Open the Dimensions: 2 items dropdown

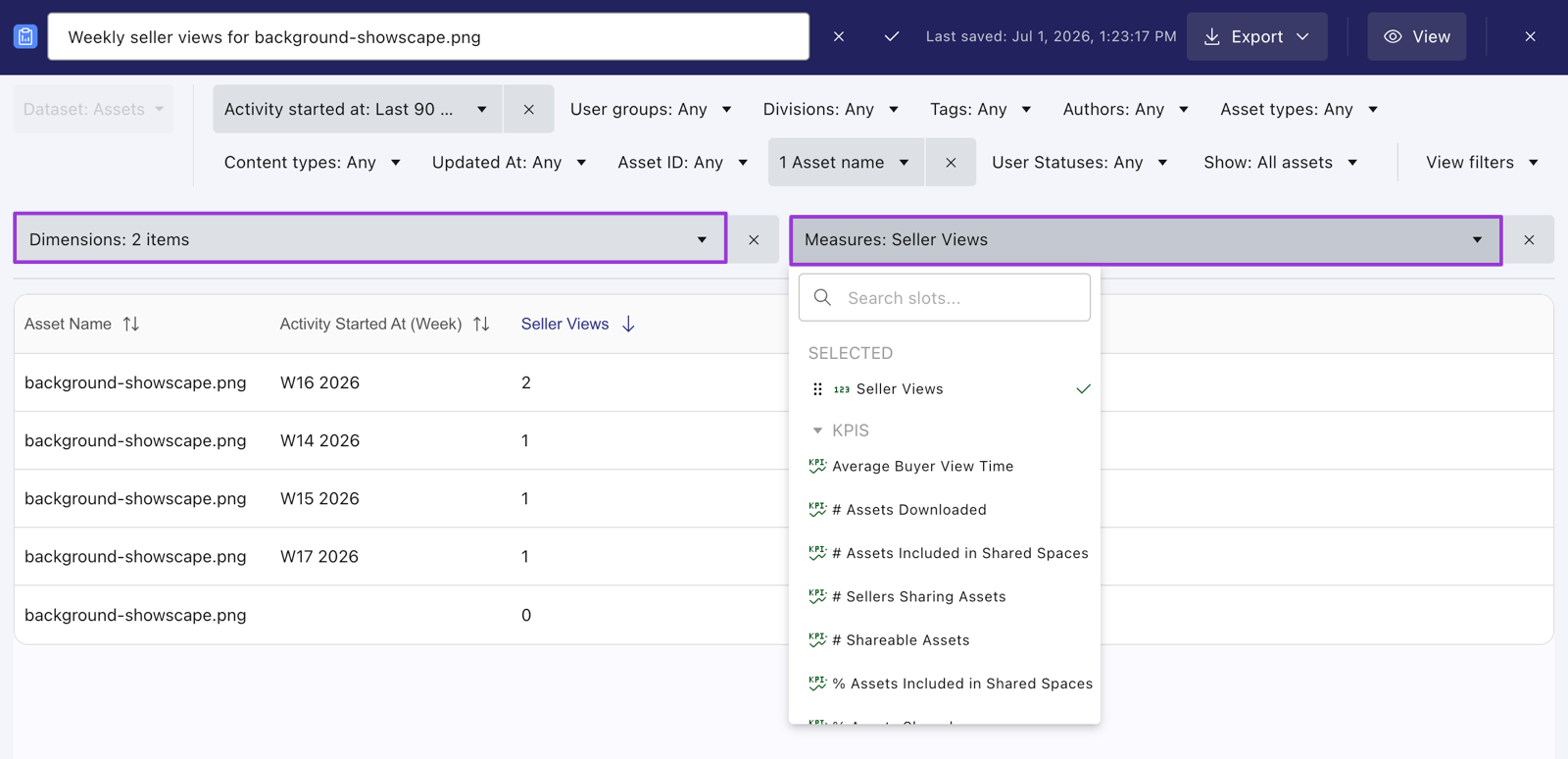(x=370, y=239)
